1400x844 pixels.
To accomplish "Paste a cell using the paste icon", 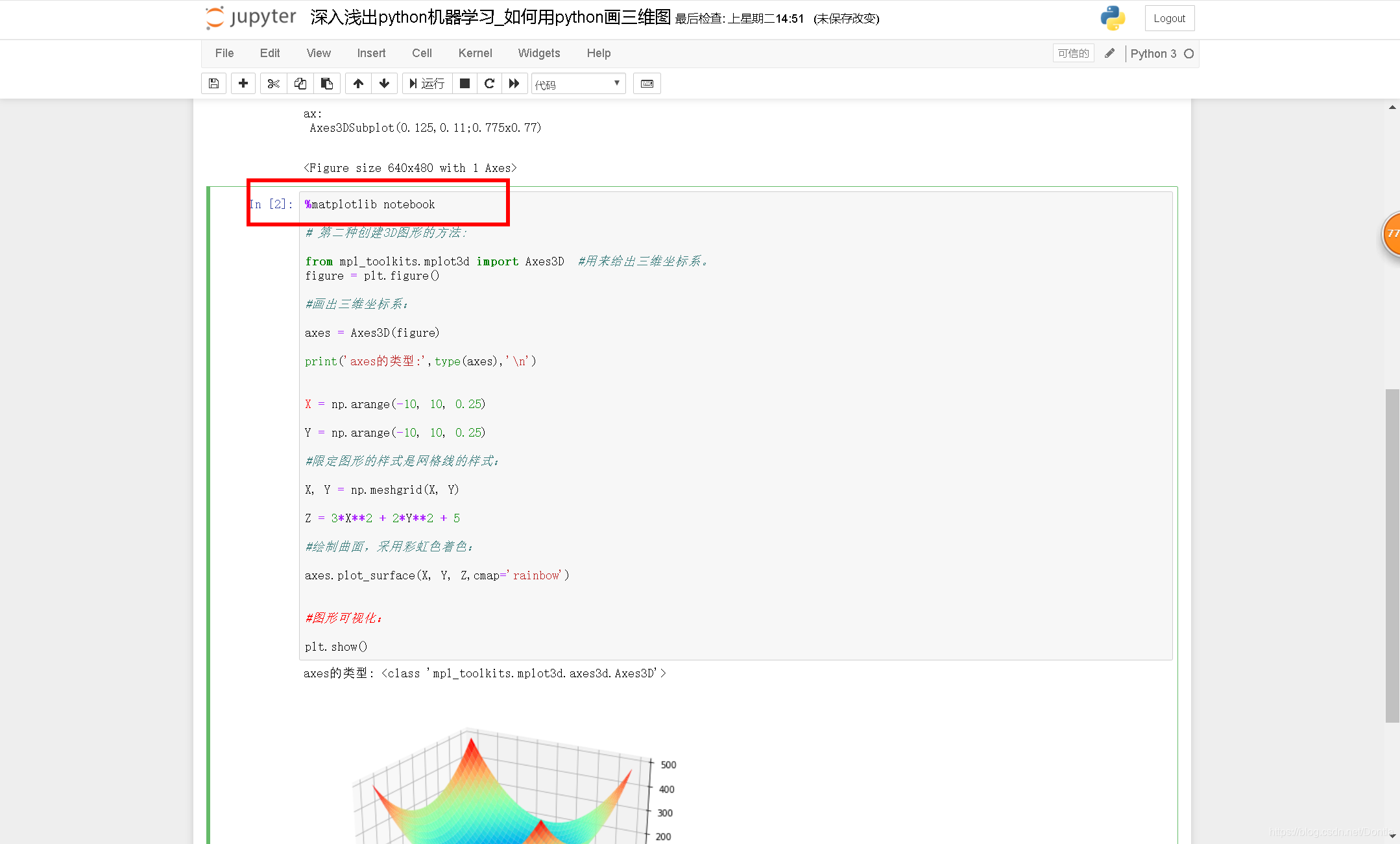I will pos(327,83).
